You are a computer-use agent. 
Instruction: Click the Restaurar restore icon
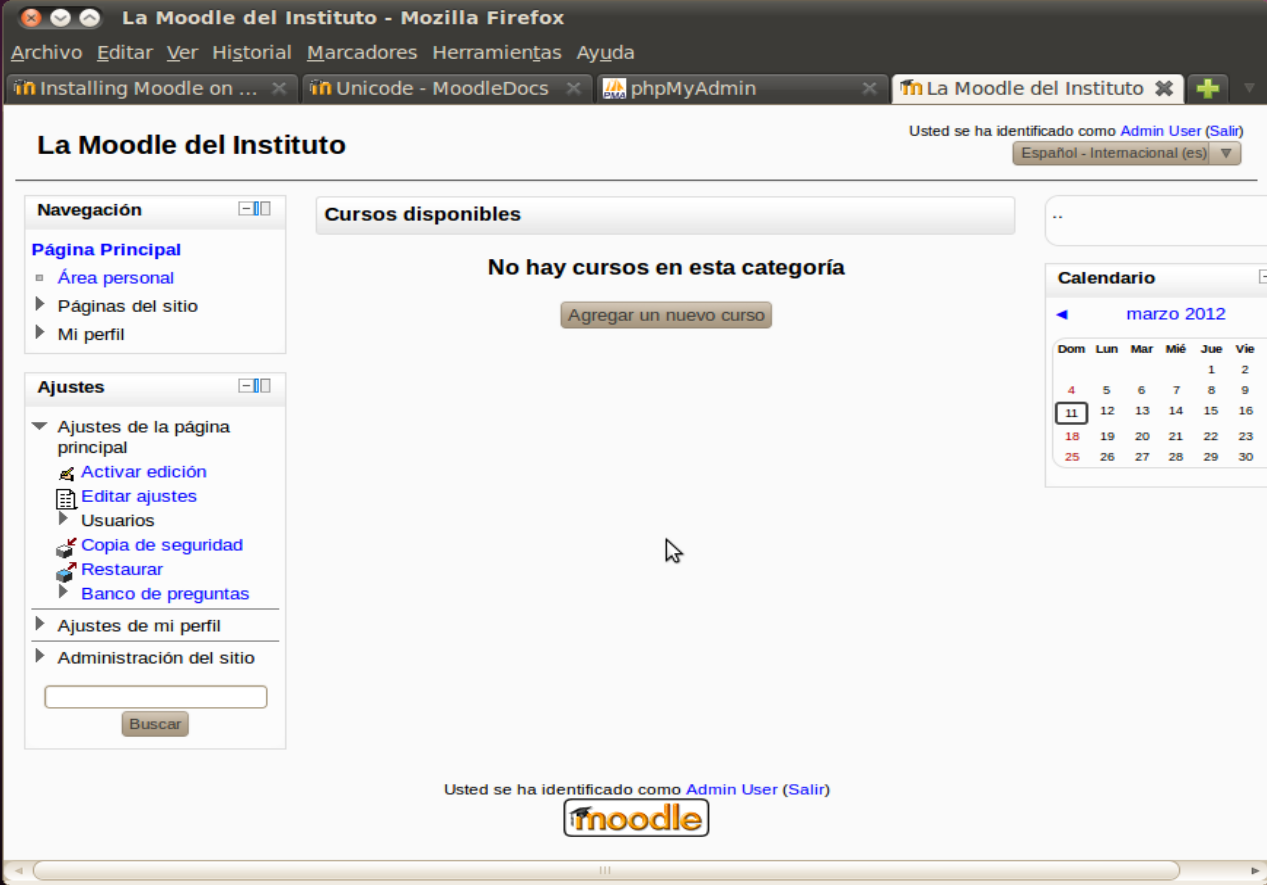[65, 571]
